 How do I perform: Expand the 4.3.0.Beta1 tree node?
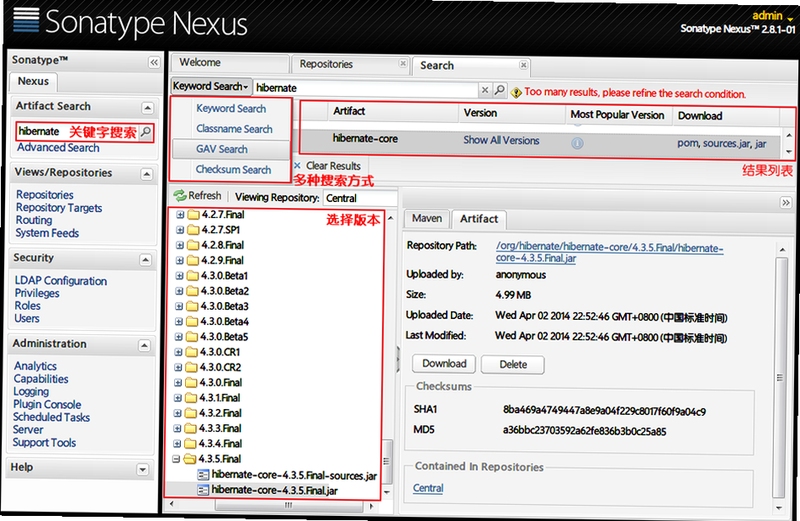[x=180, y=276]
